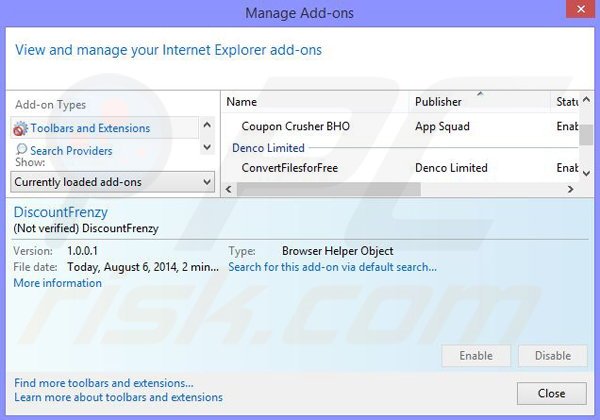Click horizontal scrollbar left arrow

coord(229,189)
